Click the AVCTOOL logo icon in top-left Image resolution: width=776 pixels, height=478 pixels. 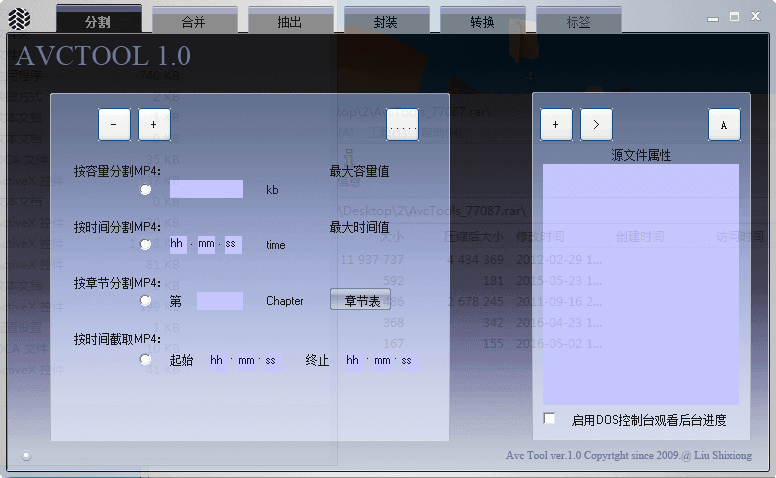point(20,19)
